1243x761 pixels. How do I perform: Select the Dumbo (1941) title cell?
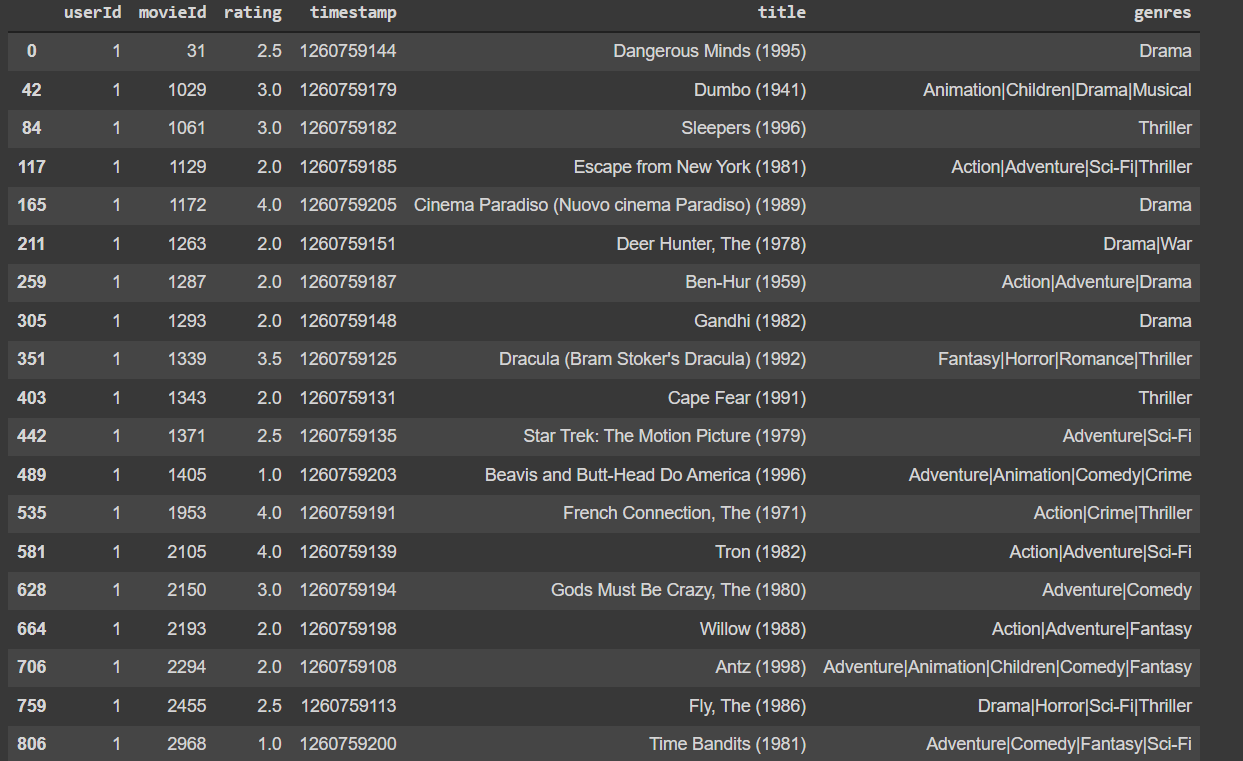click(750, 90)
